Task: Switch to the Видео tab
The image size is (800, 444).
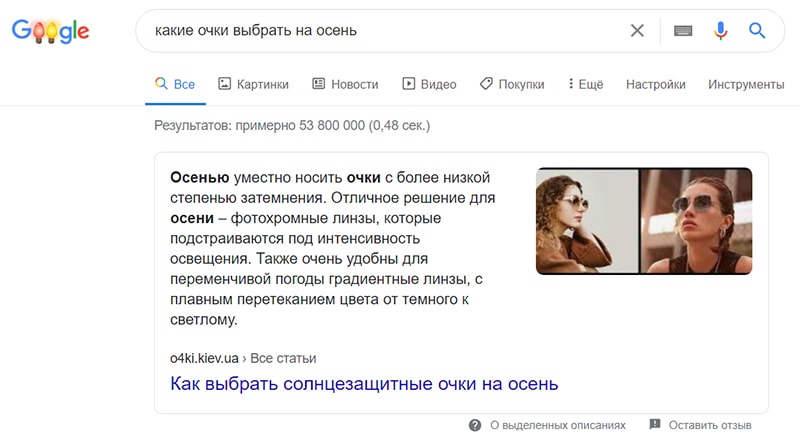Action: click(429, 84)
